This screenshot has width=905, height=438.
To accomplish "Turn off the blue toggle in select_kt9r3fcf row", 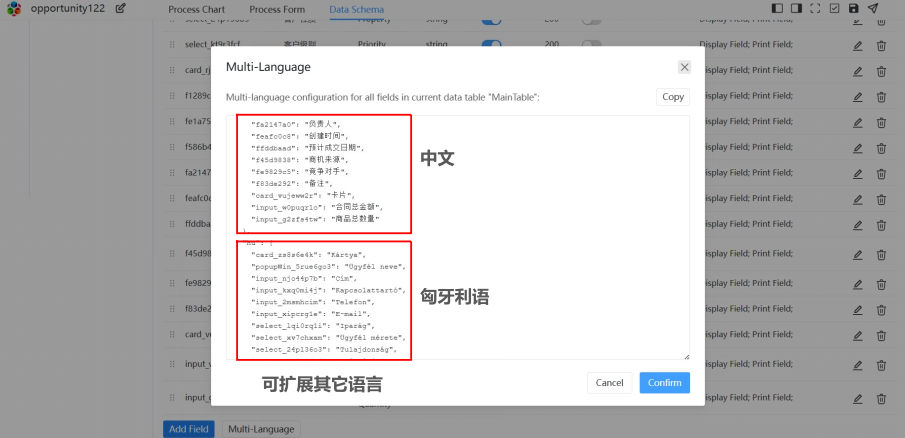I will 491,45.
